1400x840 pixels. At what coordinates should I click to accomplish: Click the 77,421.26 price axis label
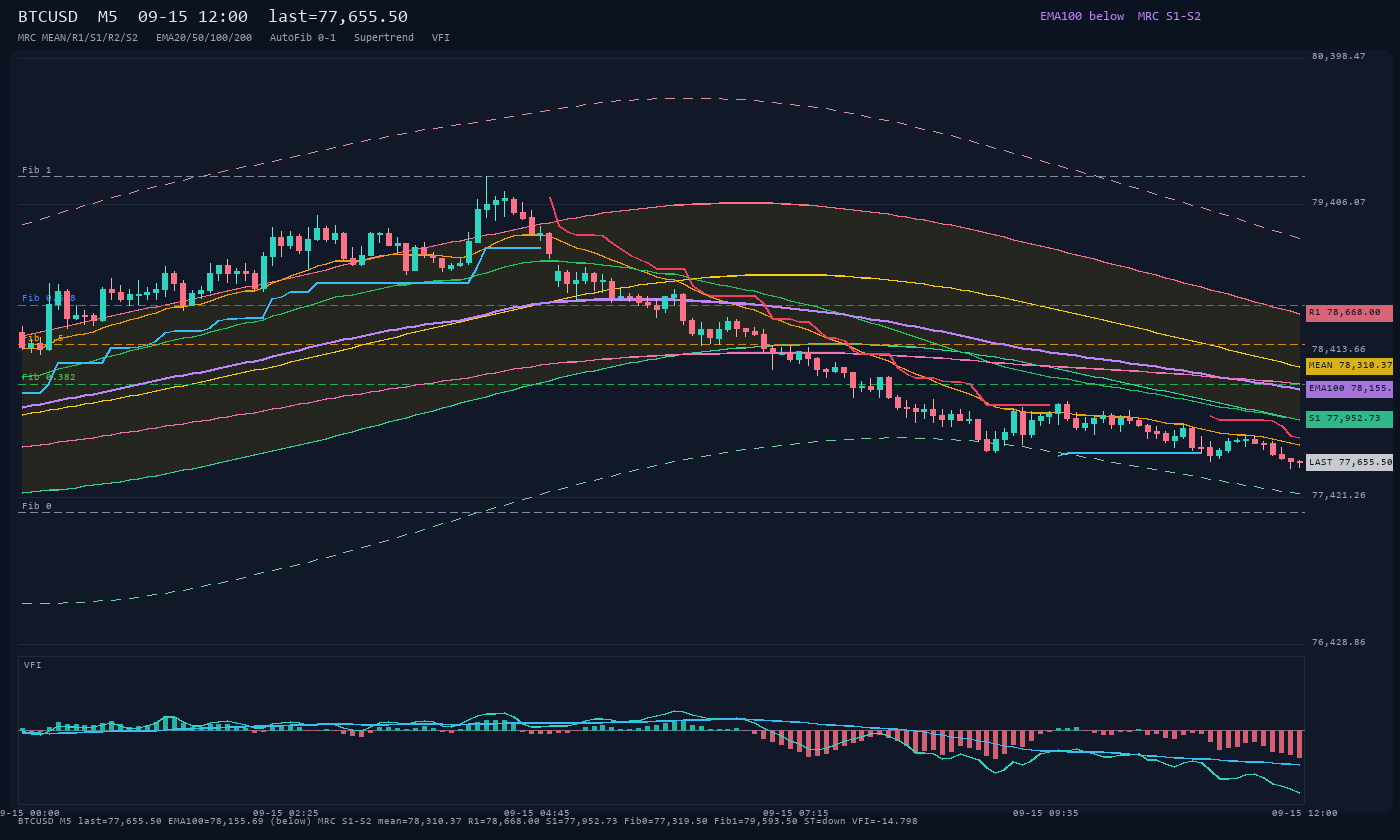(x=1338, y=495)
